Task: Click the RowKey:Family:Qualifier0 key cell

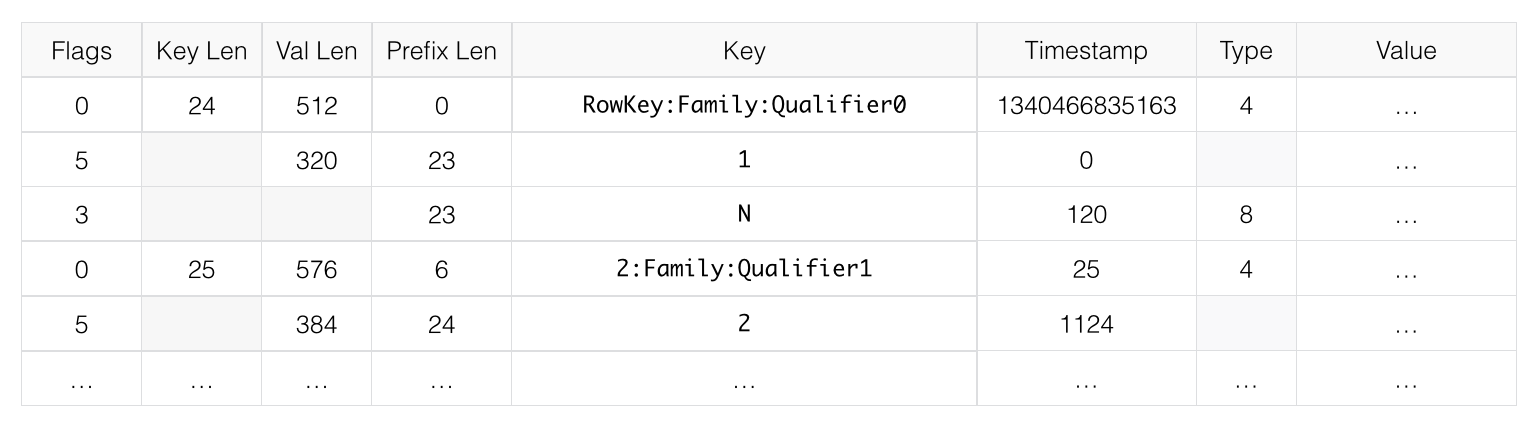Action: (x=744, y=105)
